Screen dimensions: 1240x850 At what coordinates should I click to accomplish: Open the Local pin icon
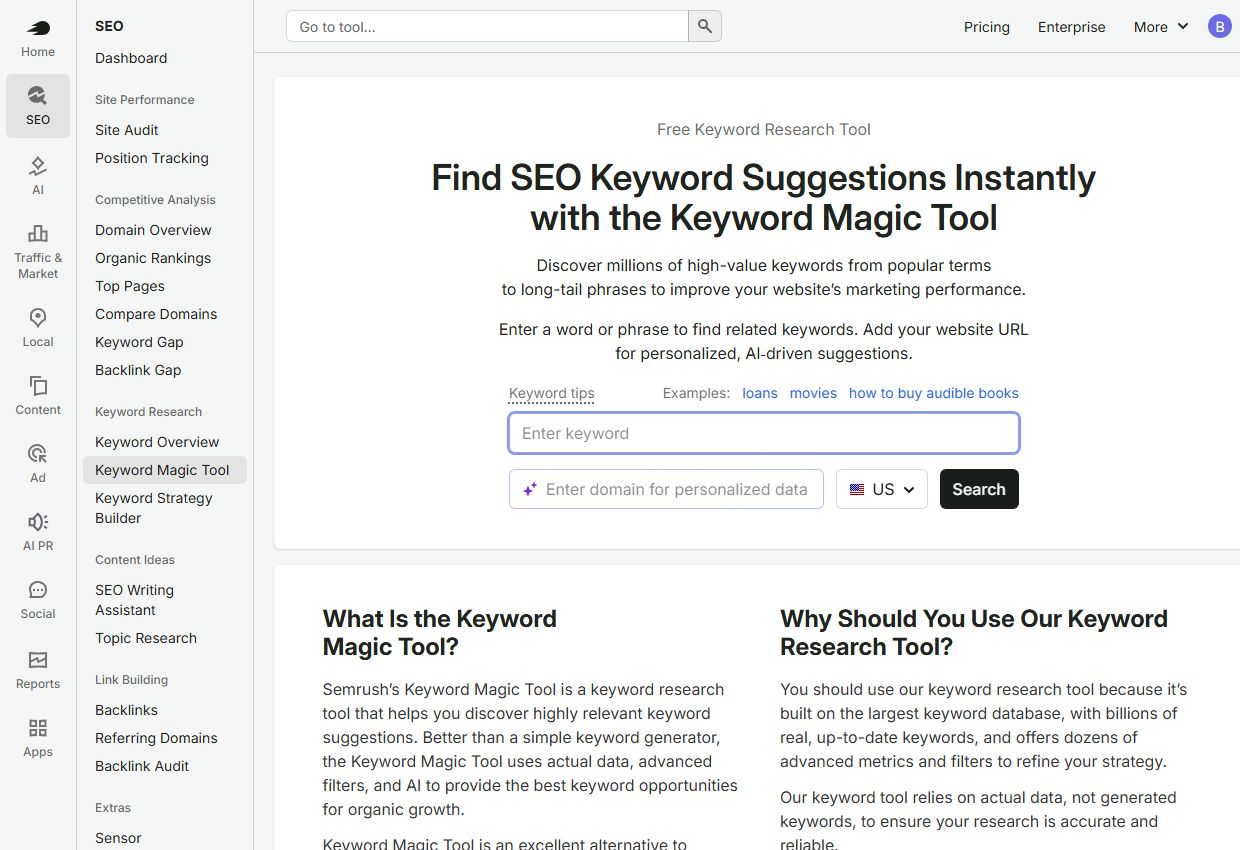[38, 318]
